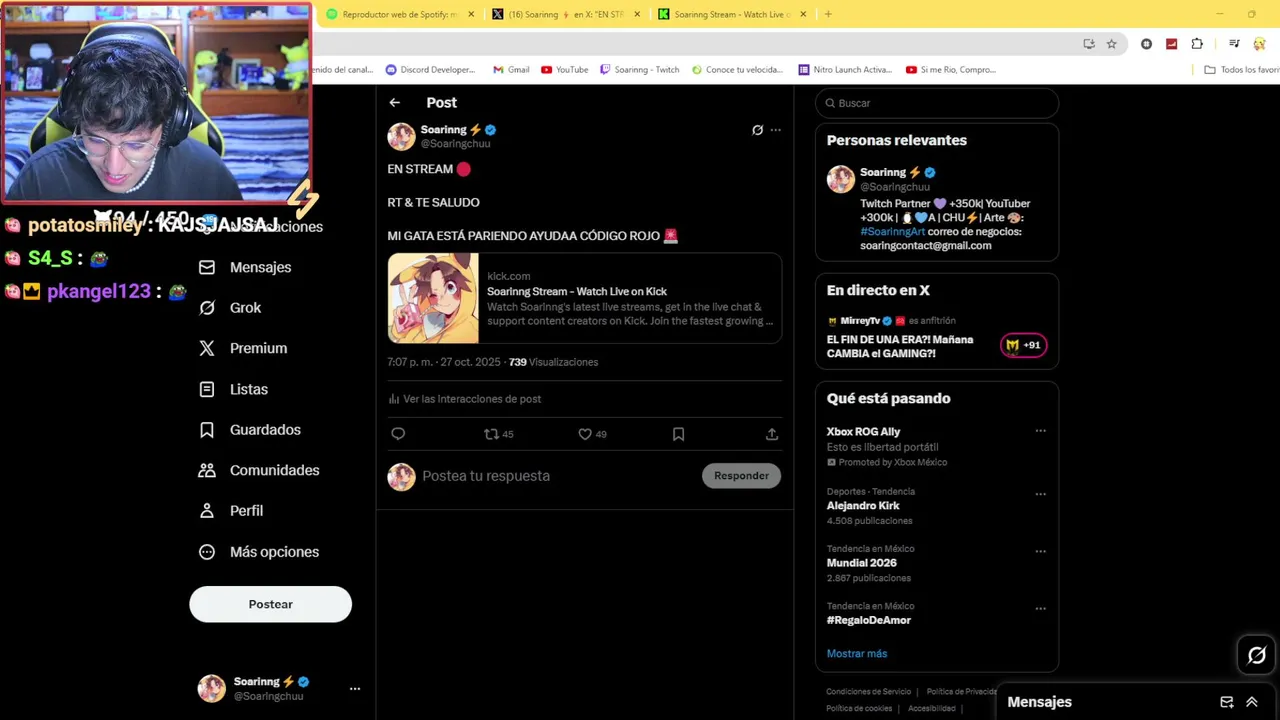Open the MirreyTv live broadcast title

(900, 346)
